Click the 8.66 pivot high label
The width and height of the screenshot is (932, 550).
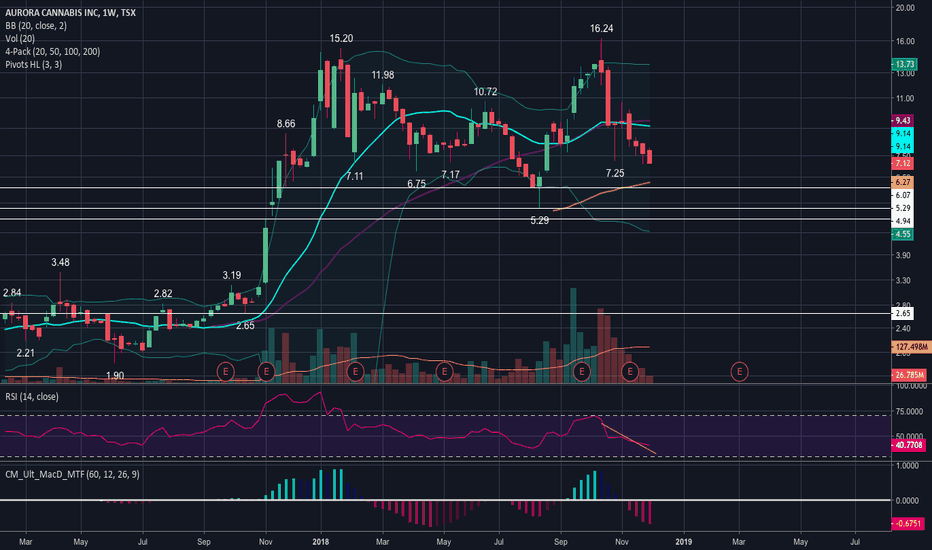click(x=286, y=124)
